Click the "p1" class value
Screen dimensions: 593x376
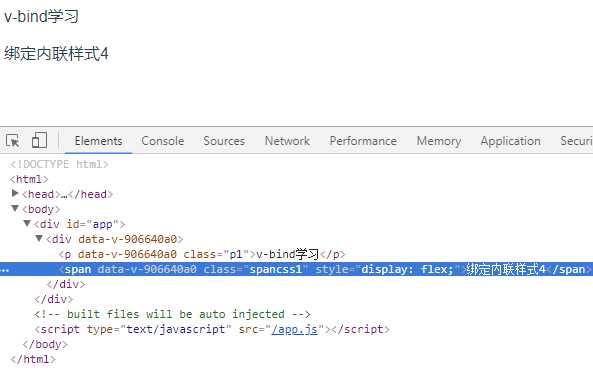[236, 254]
